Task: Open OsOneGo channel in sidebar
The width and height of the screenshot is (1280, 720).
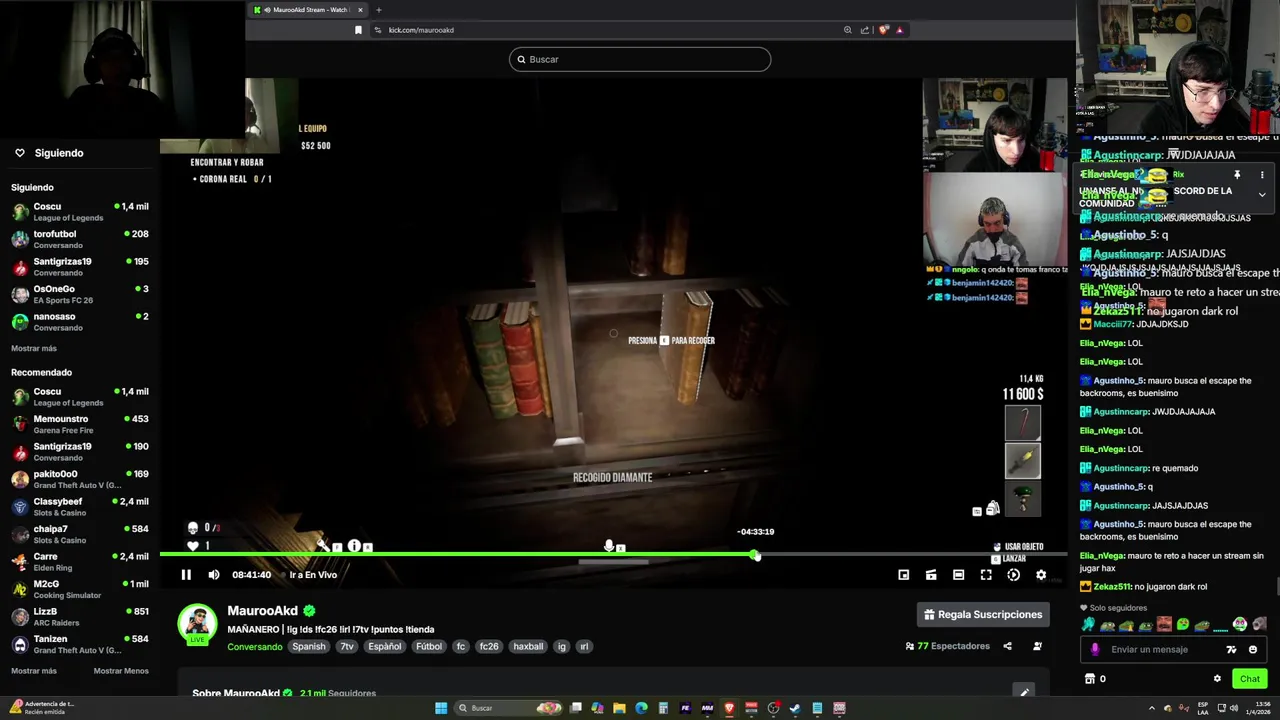Action: coord(80,294)
